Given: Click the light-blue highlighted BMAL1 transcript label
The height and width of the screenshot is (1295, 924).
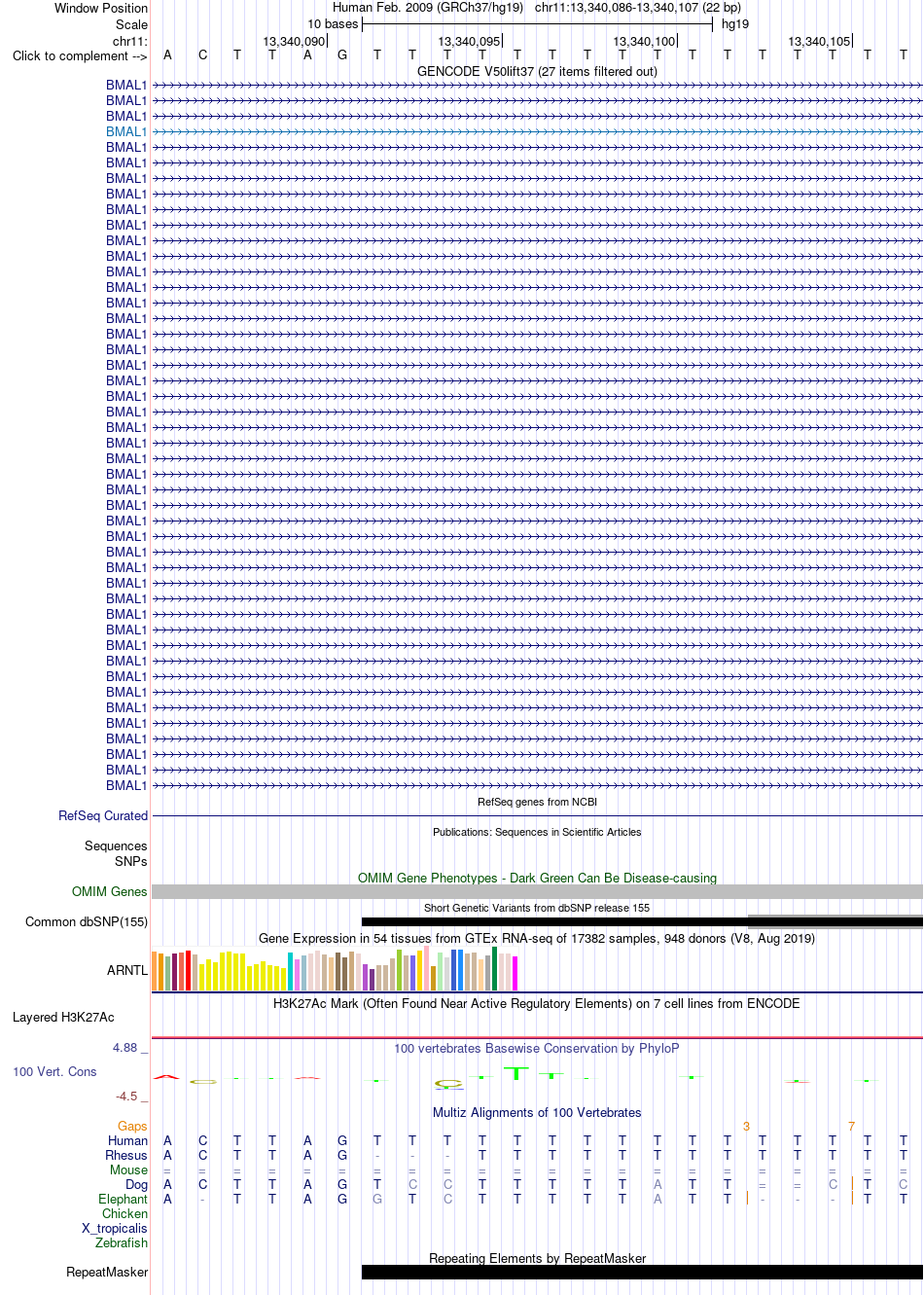Looking at the screenshot, I should [126, 131].
